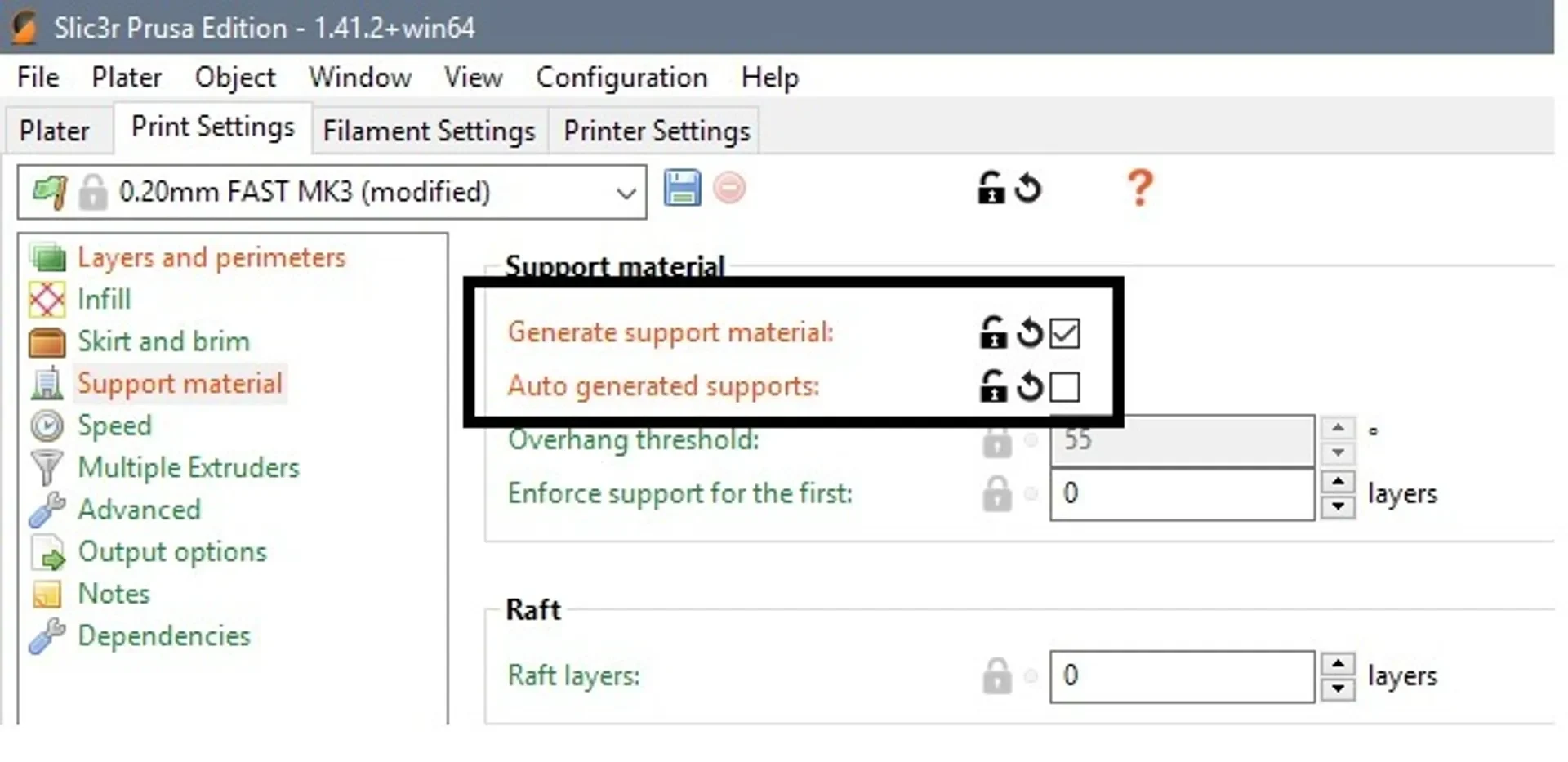Screen dimensions: 1568x762
Task: Click the Slic3r logo icon in the title bar
Action: [x=24, y=28]
